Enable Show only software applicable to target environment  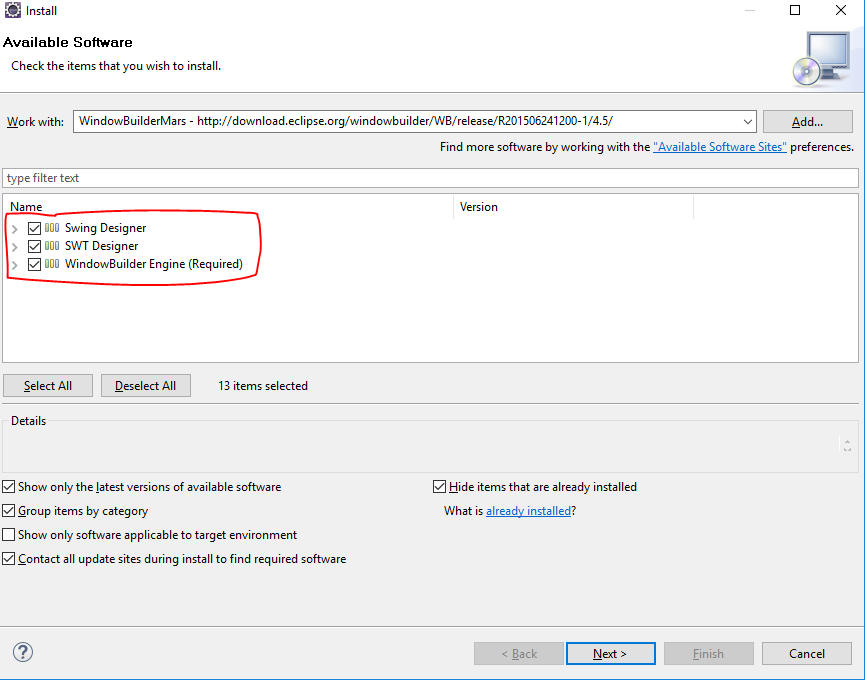9,534
